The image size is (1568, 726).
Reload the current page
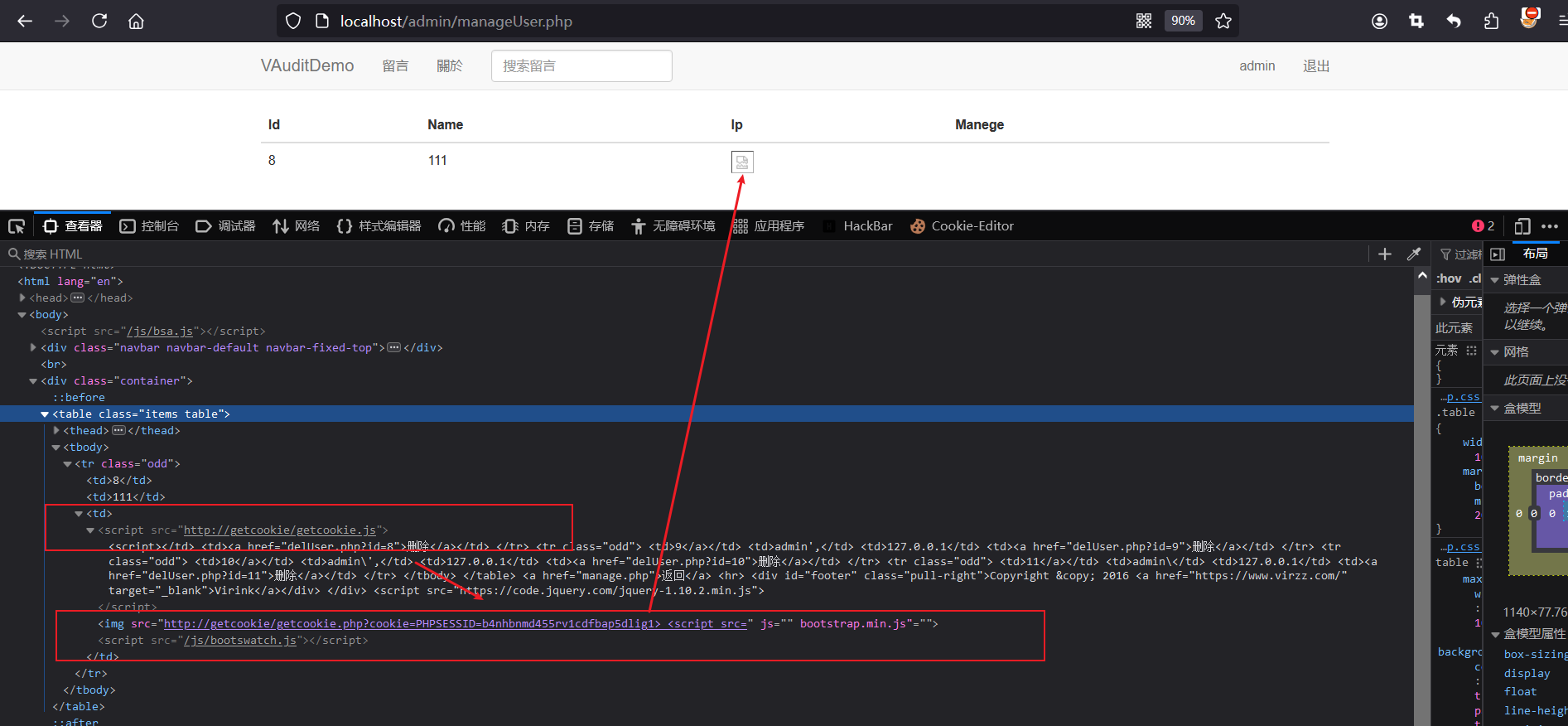click(x=99, y=22)
